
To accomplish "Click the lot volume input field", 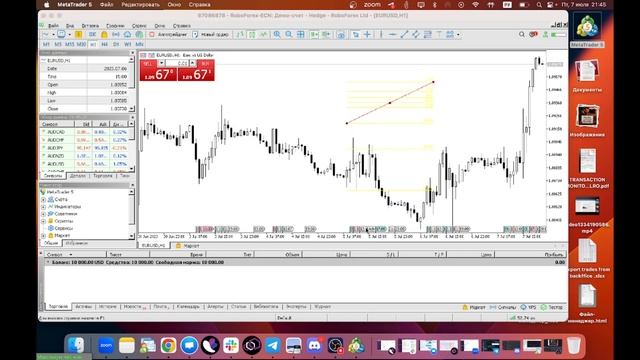I will 177,63.
